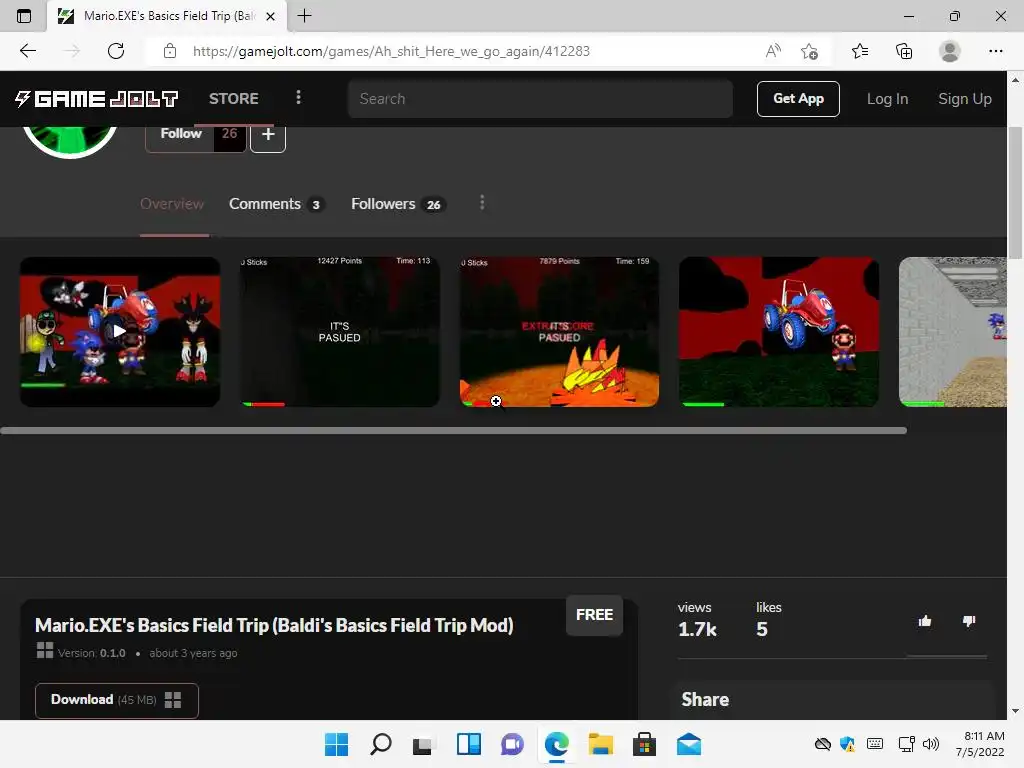Switch to the Comments tab

[276, 204]
